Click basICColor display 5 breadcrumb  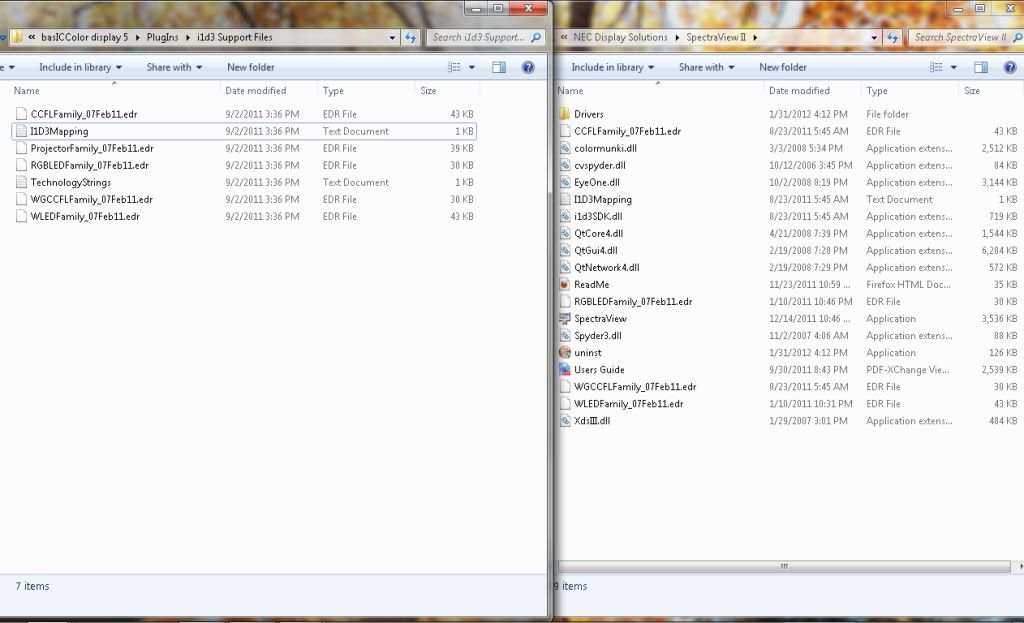tap(84, 37)
